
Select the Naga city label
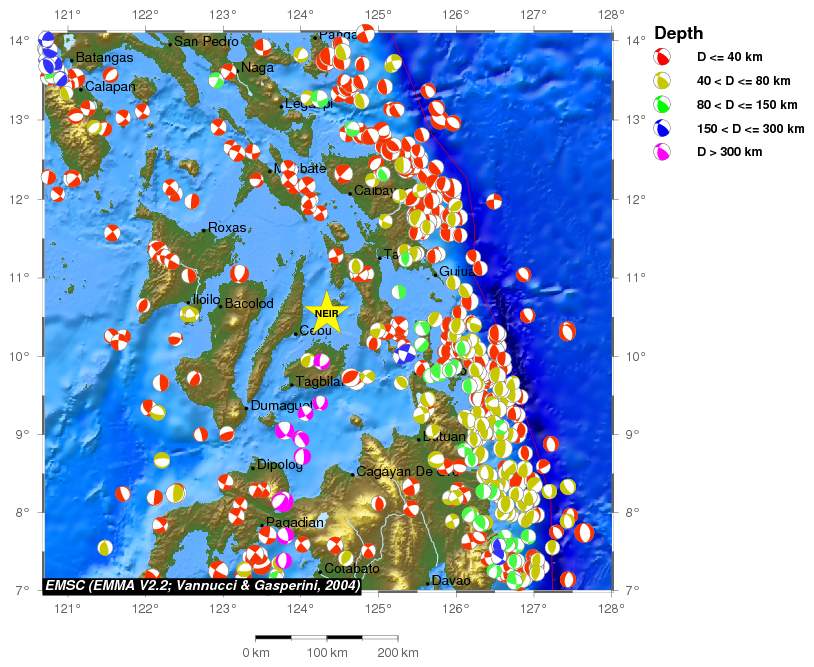pos(257,68)
